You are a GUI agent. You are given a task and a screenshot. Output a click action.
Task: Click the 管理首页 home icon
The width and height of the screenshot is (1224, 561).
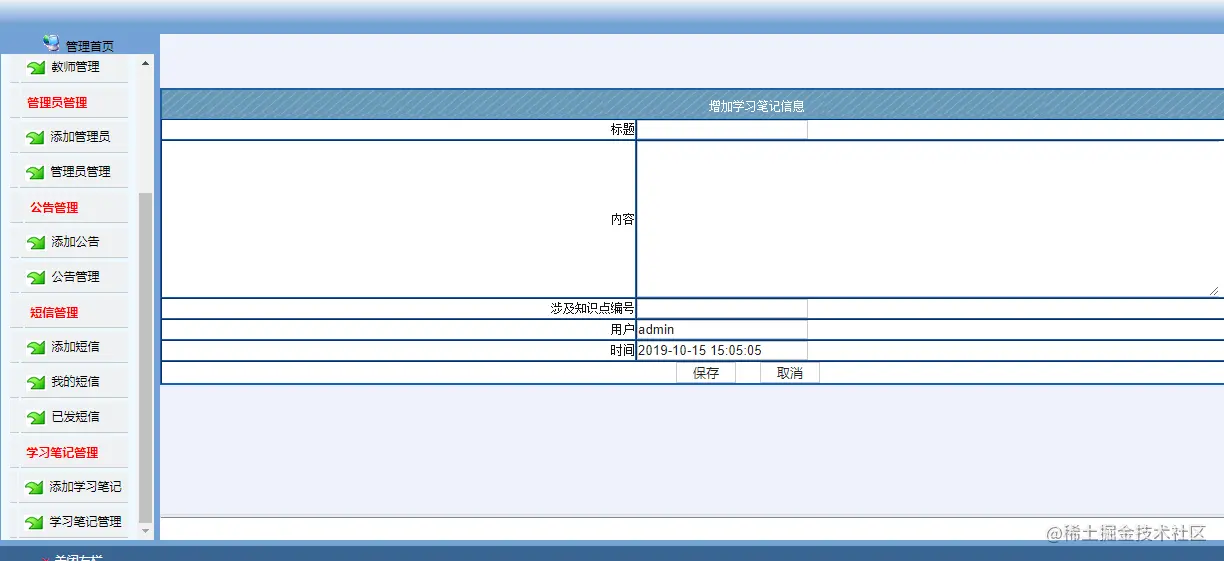pos(52,43)
